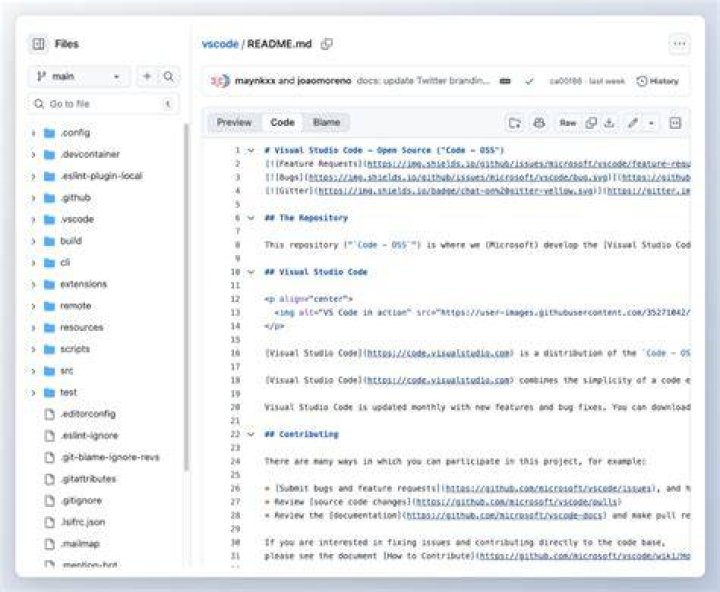Open commit message docs update Twitter branding
720x592 pixels.
[423, 81]
